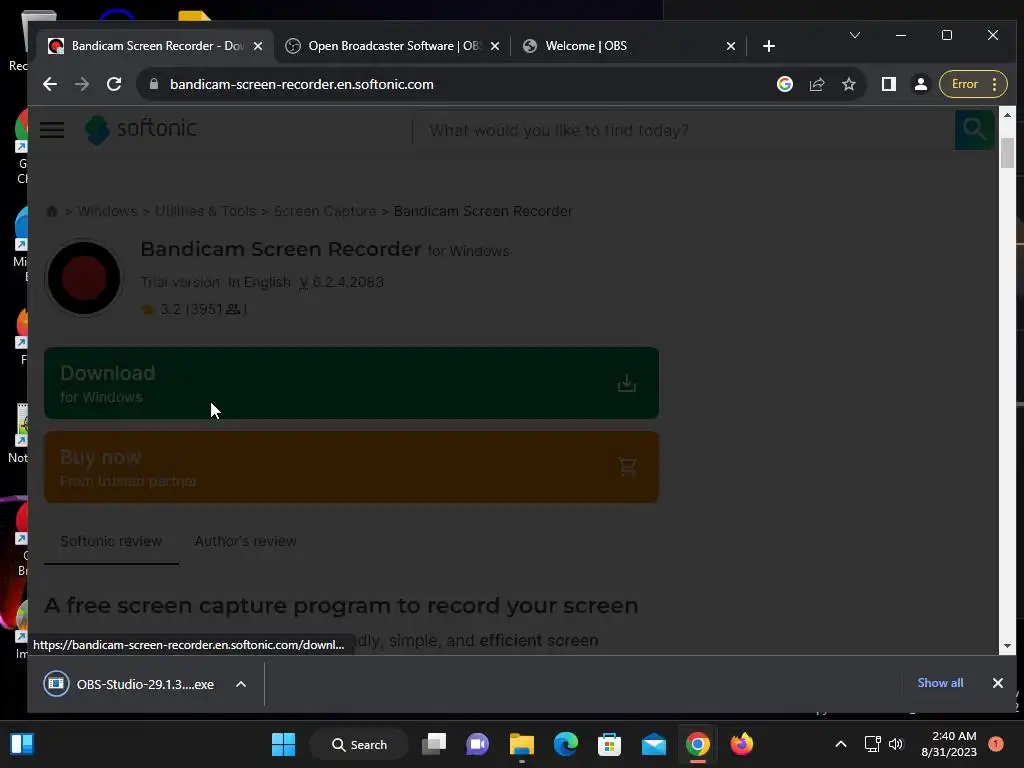
Task: Launch Firefox from taskbar
Action: (x=741, y=744)
